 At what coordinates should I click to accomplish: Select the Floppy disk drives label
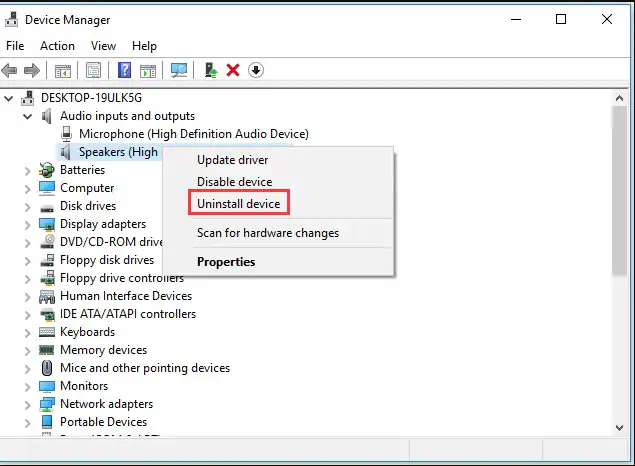[x=107, y=260]
